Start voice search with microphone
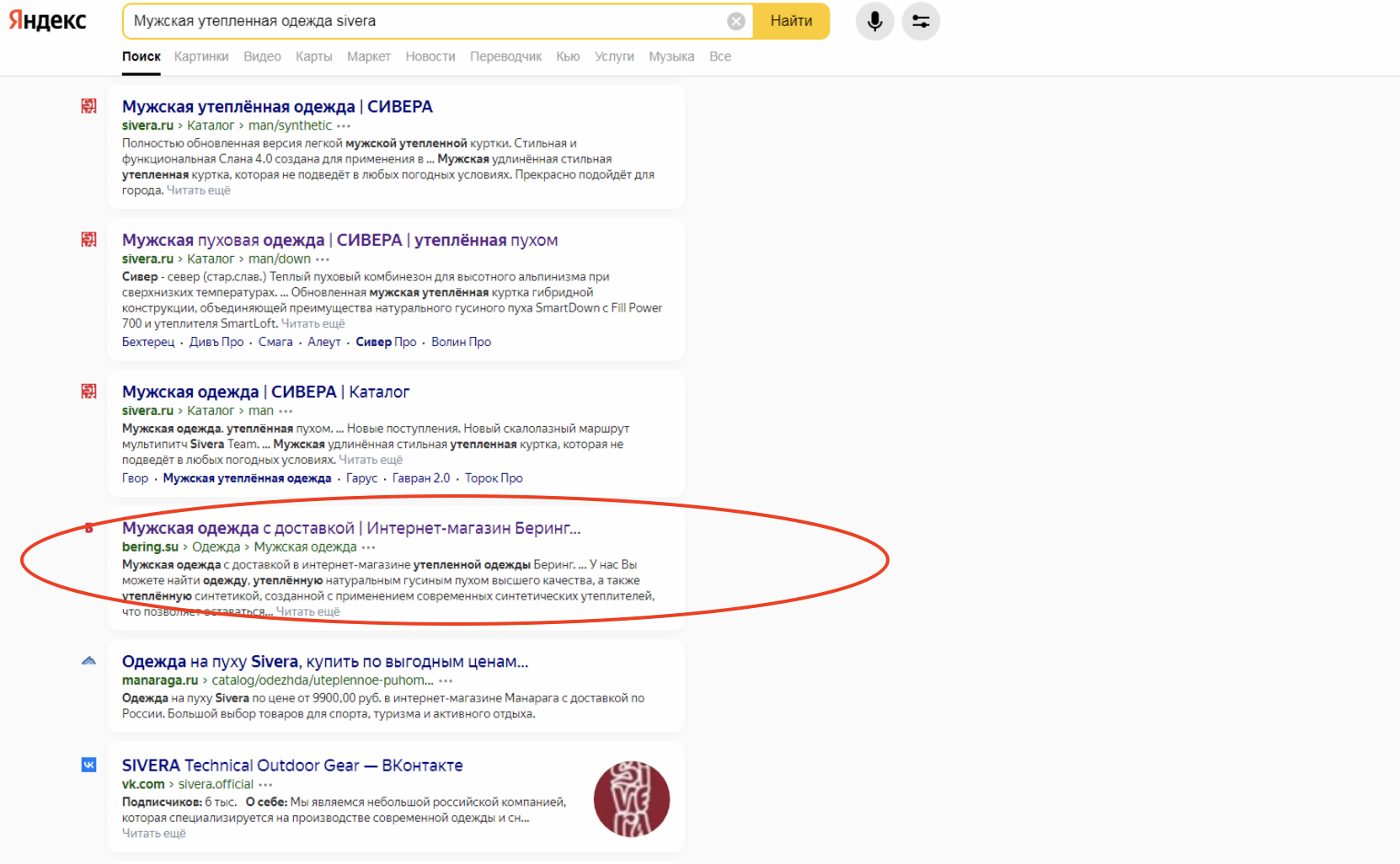 click(x=874, y=21)
